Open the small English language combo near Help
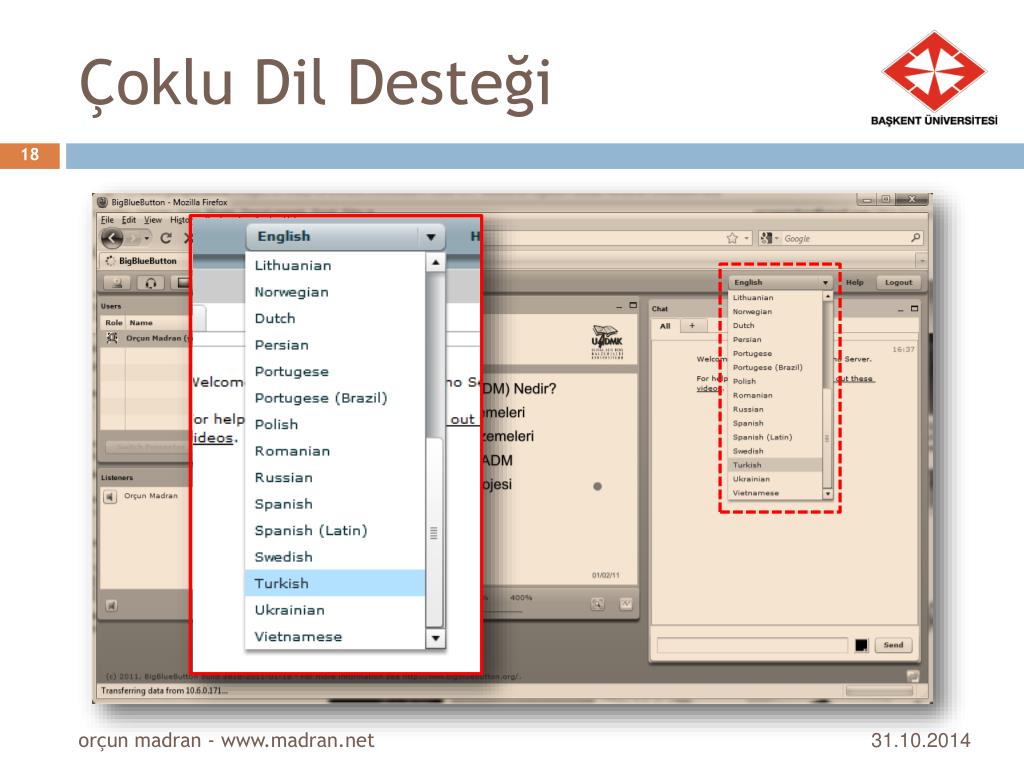 [780, 282]
